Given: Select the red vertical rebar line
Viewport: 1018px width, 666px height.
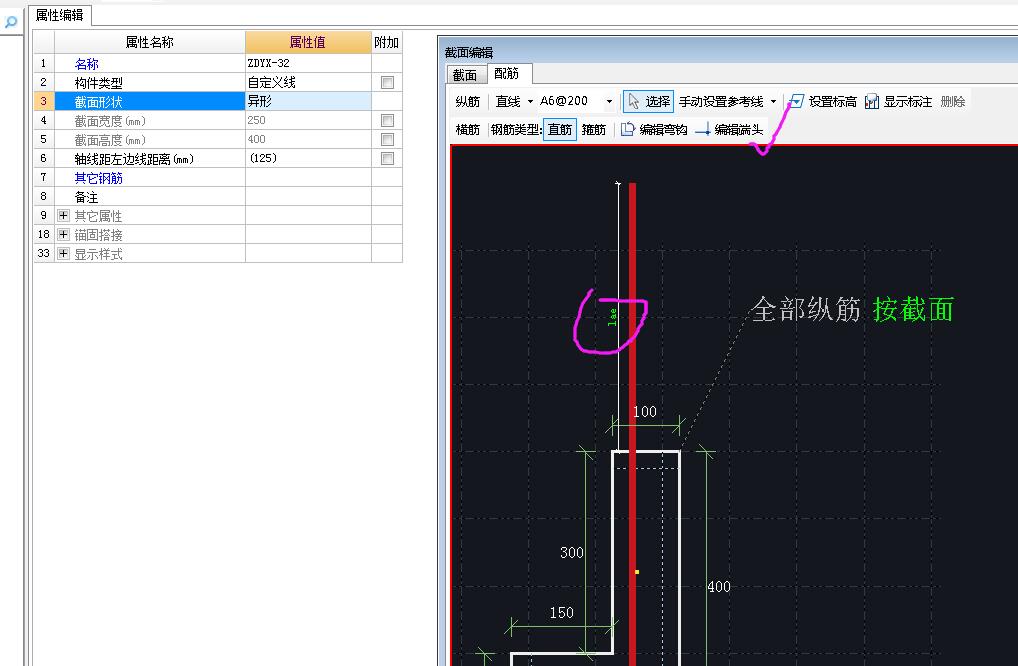Looking at the screenshot, I should [x=632, y=422].
